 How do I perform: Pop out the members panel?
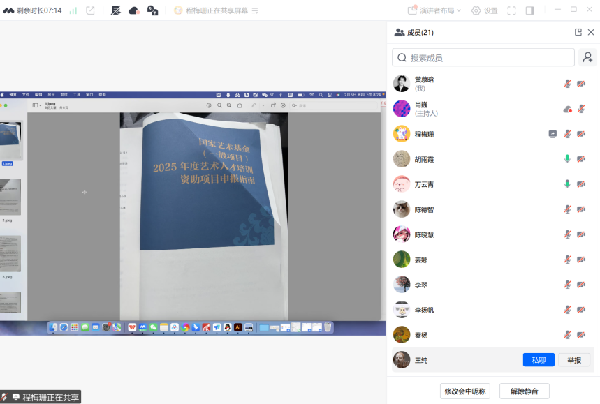tap(577, 33)
